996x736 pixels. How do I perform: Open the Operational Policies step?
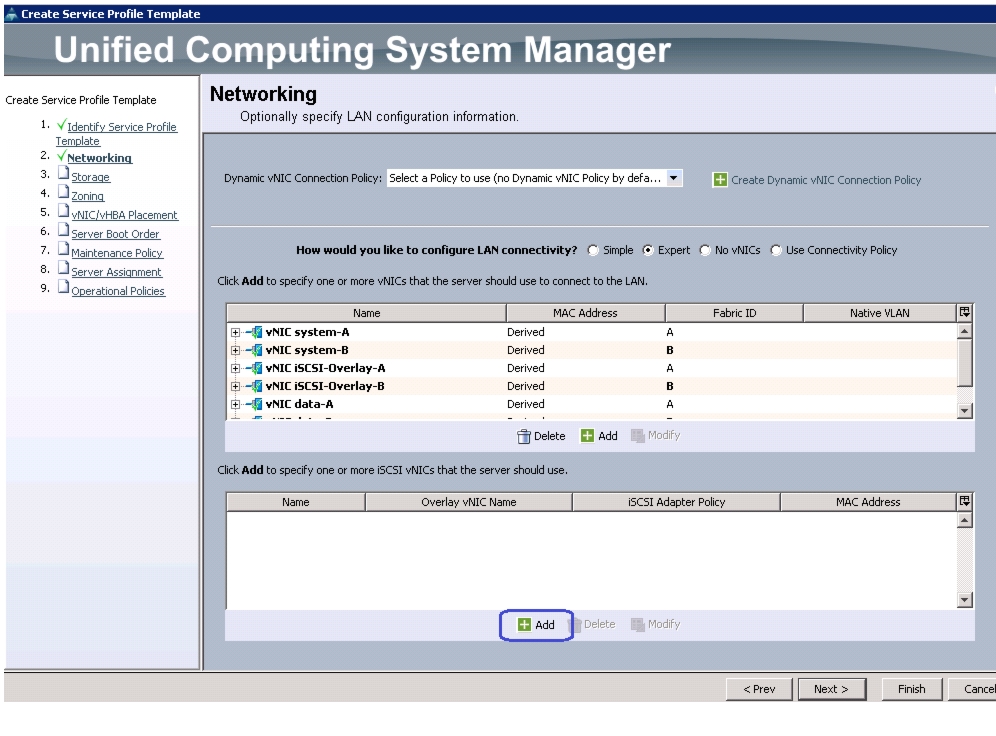point(118,291)
